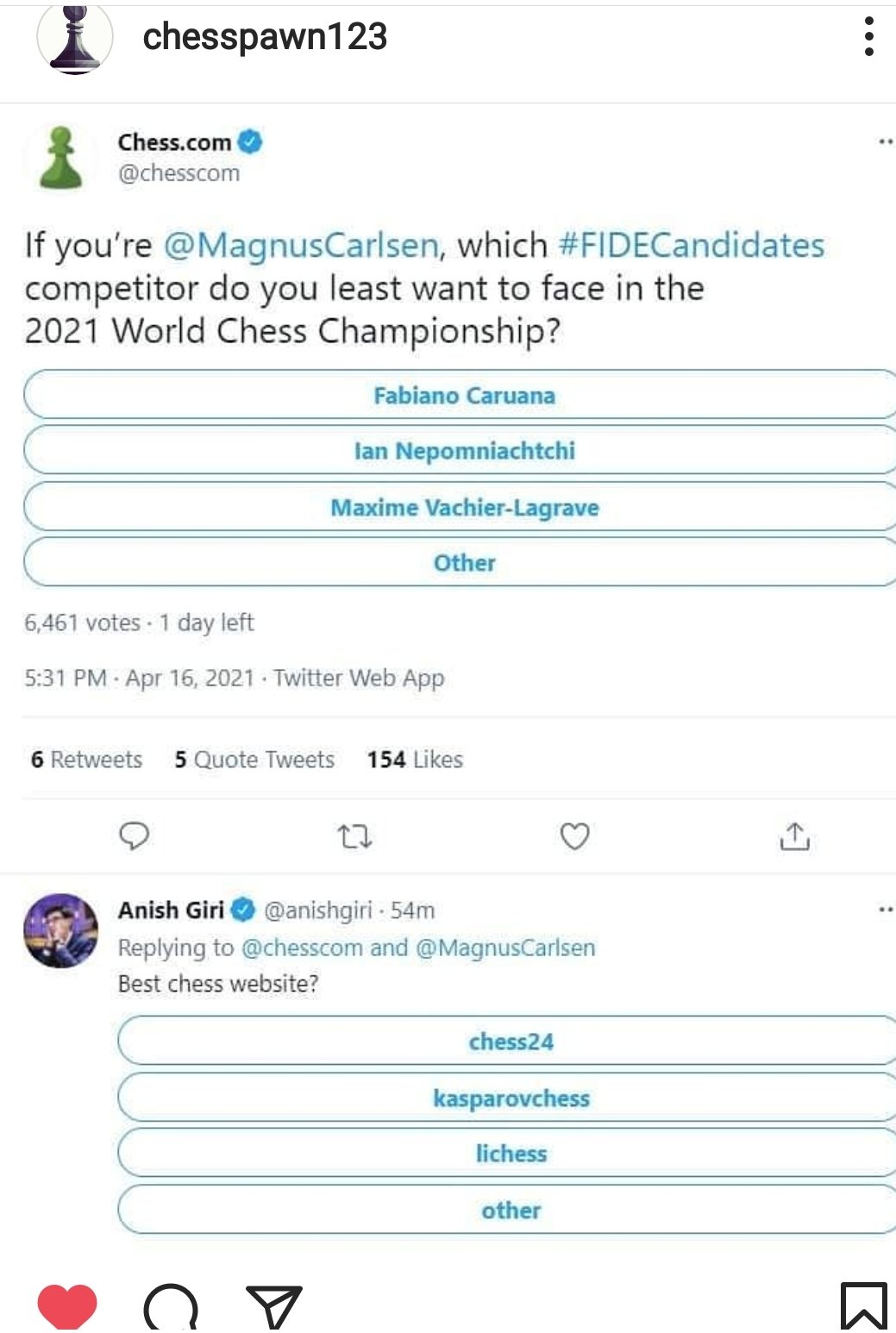
Task: Click the tweet reply bubble icon
Action: click(134, 835)
